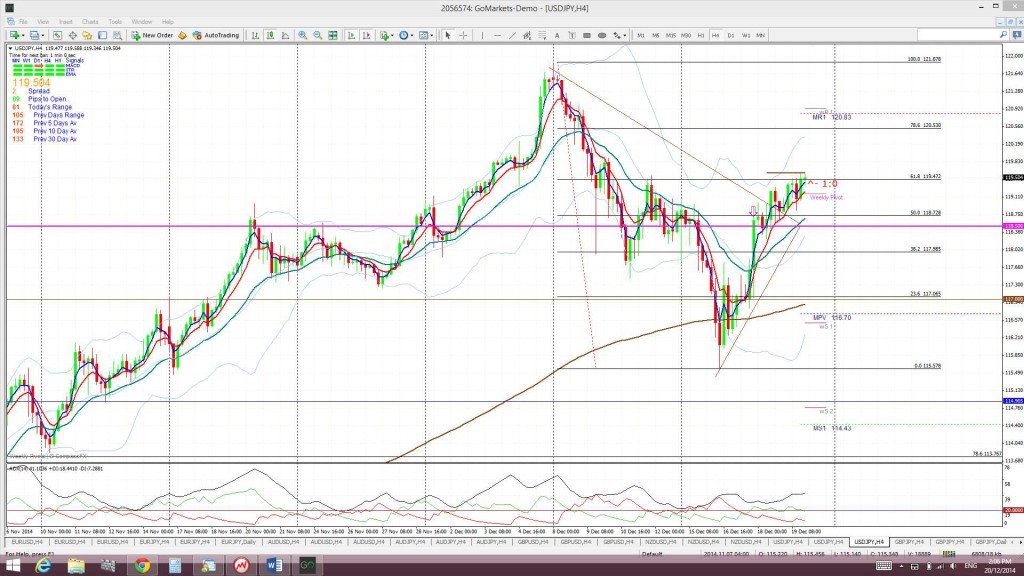Viewport: 1024px width, 576px height.
Task: Activate the standard cursor mode
Action: coord(448,35)
